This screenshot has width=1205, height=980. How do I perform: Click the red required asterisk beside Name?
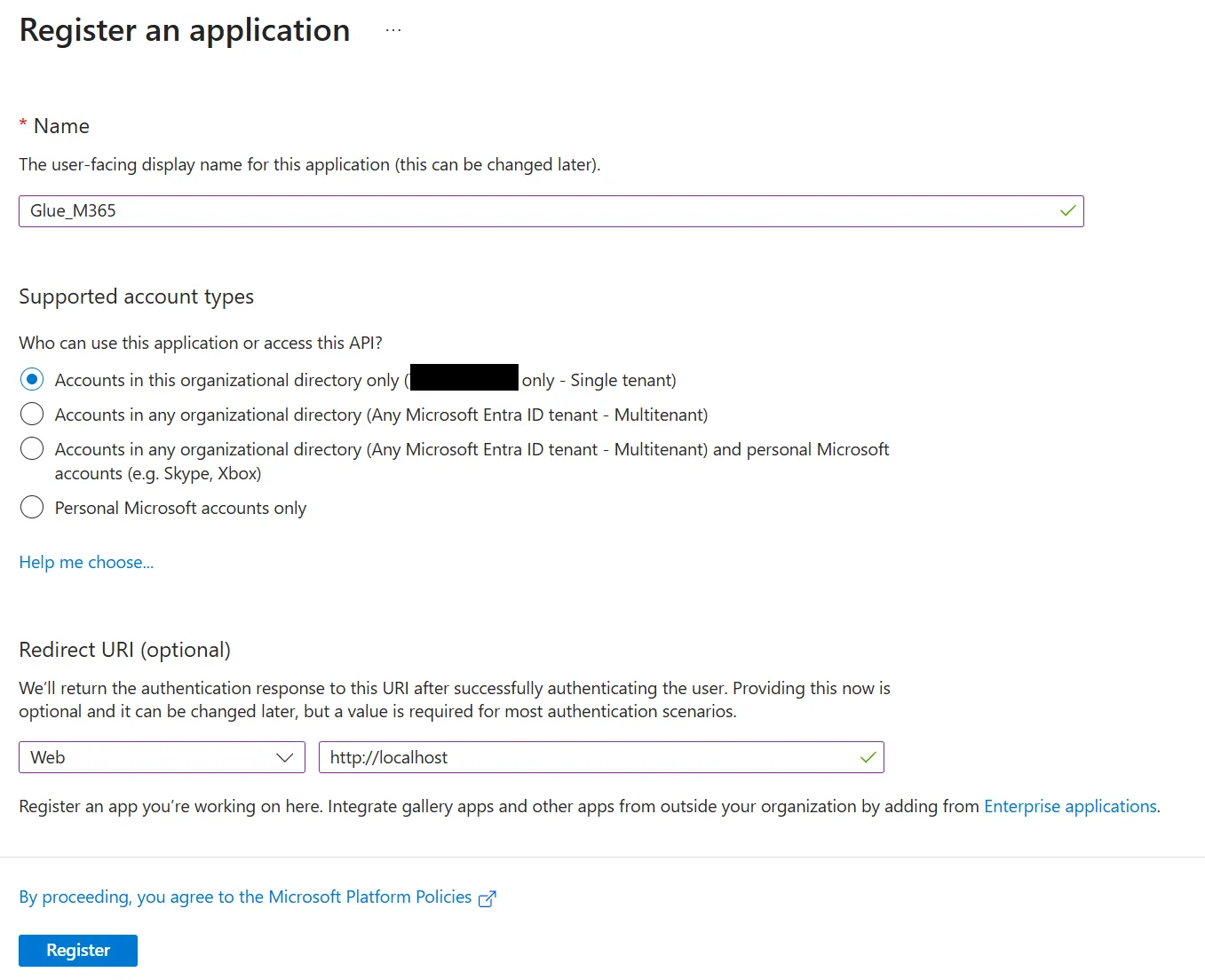tap(22, 124)
